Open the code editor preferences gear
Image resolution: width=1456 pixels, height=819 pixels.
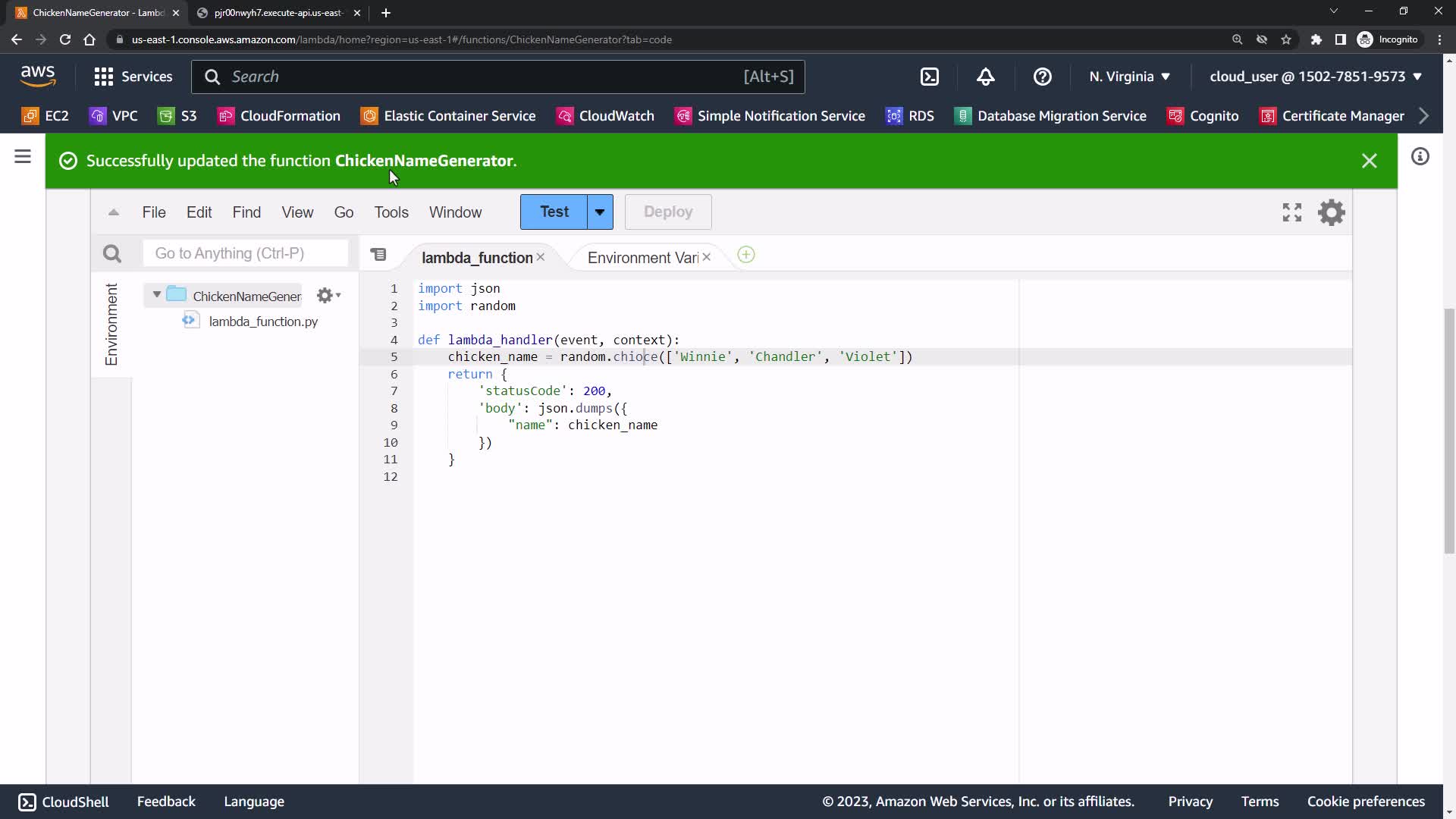tap(1331, 212)
